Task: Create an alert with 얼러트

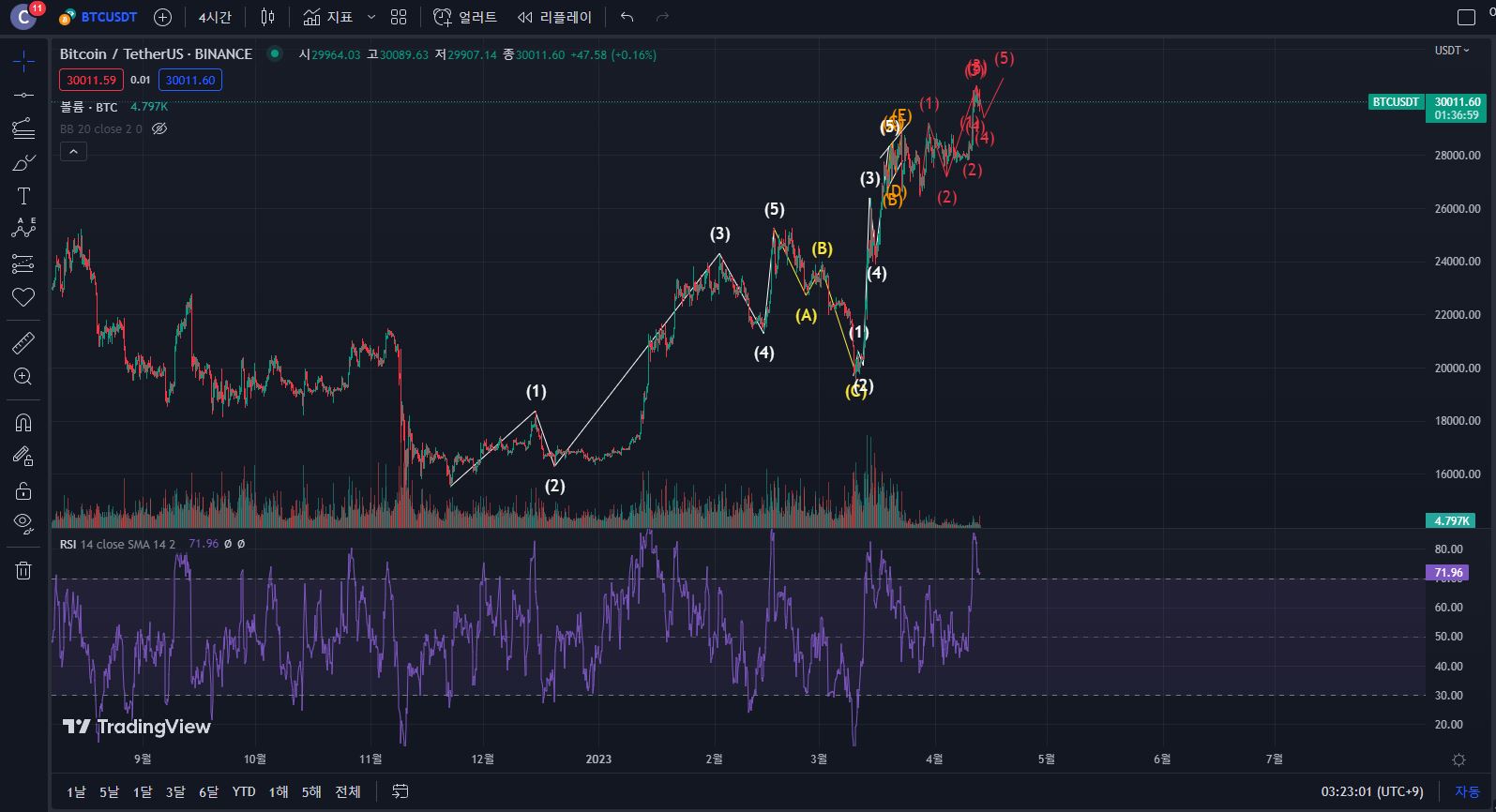Action: 465,17
